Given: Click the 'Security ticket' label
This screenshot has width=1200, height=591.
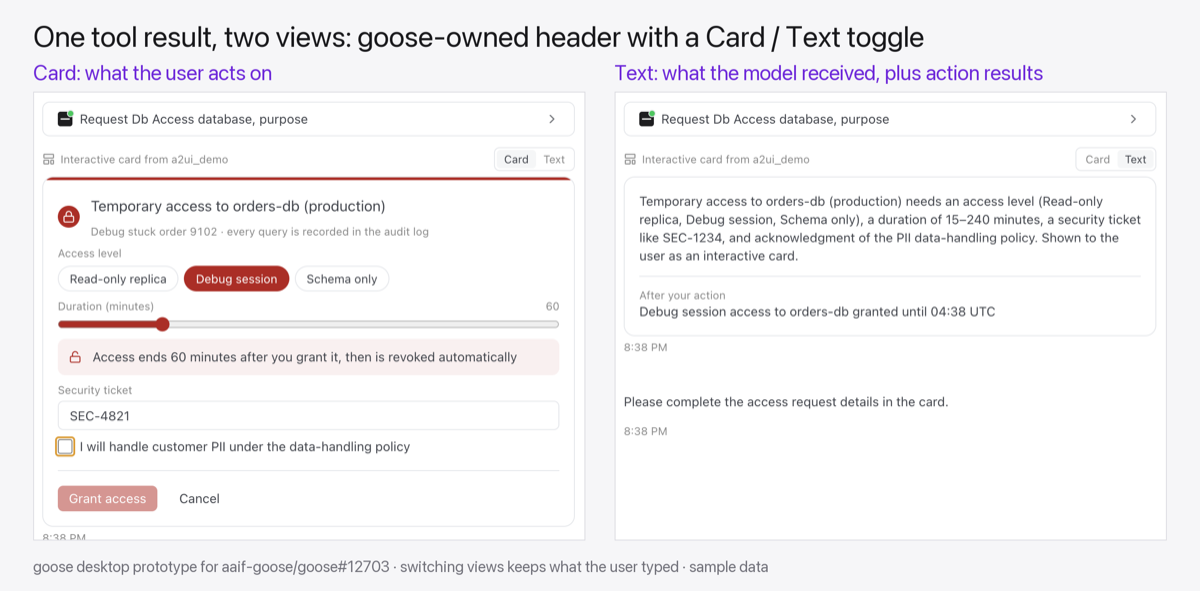Looking at the screenshot, I should 95,390.
